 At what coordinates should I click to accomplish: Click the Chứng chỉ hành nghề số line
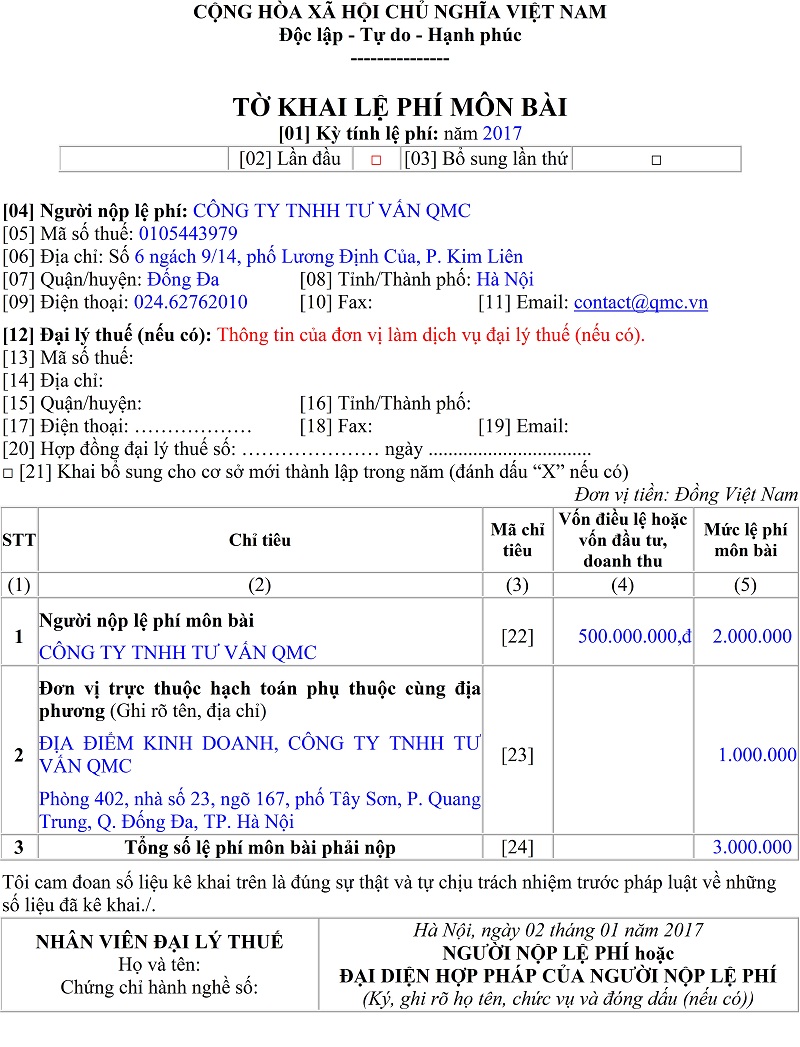coord(160,988)
